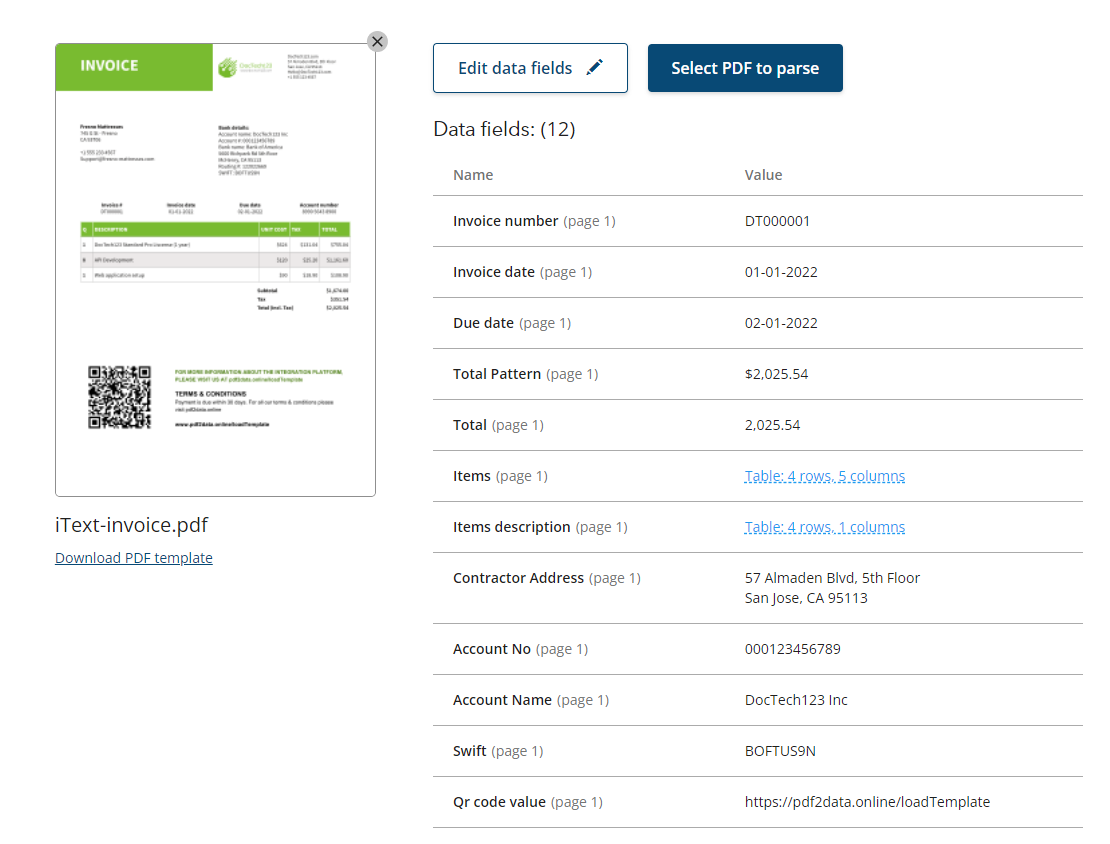The width and height of the screenshot is (1110, 844).
Task: Select the Account Name value DocTech123 Inc
Action: (796, 700)
